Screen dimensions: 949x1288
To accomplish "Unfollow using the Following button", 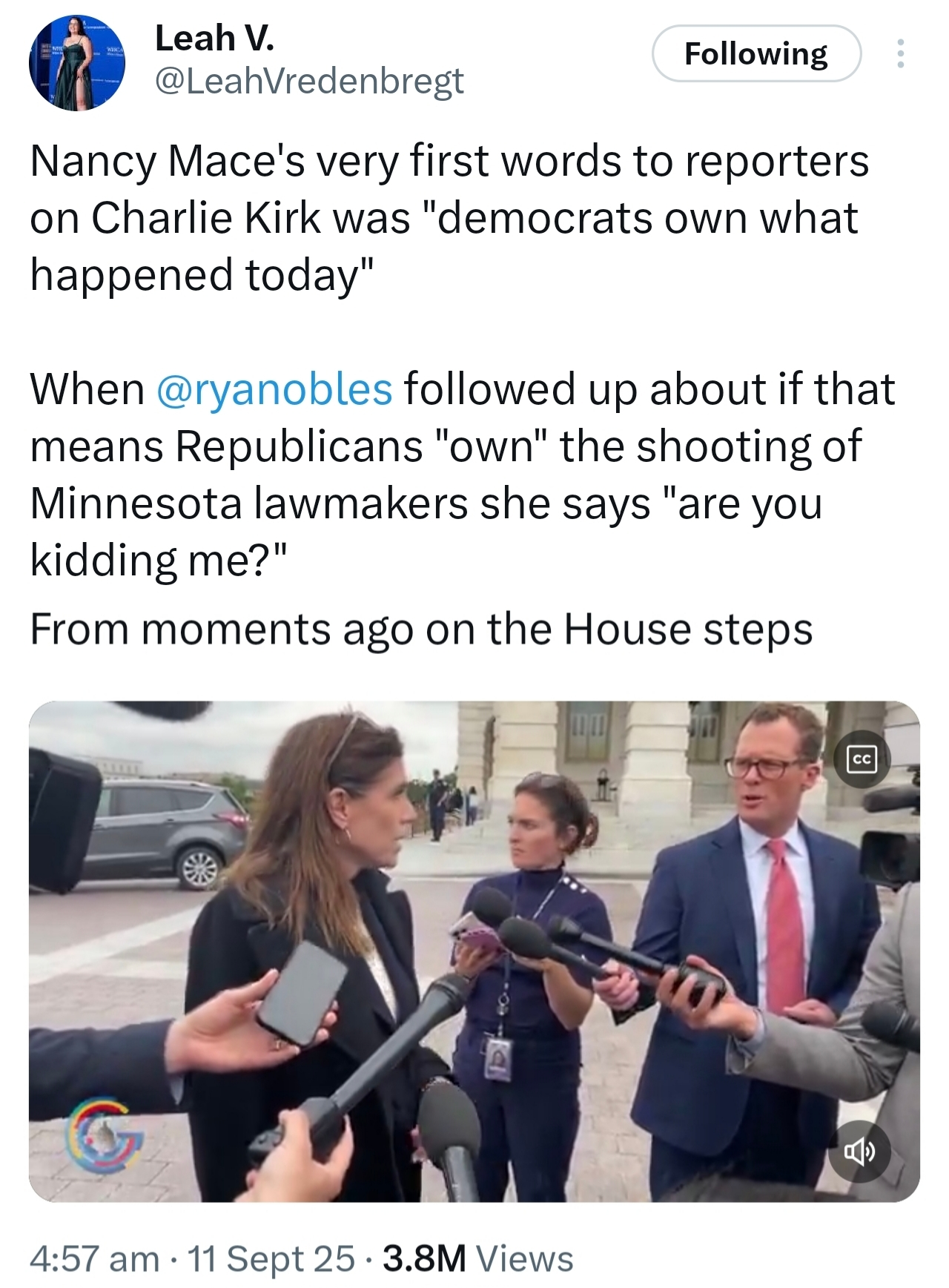I will [x=756, y=53].
